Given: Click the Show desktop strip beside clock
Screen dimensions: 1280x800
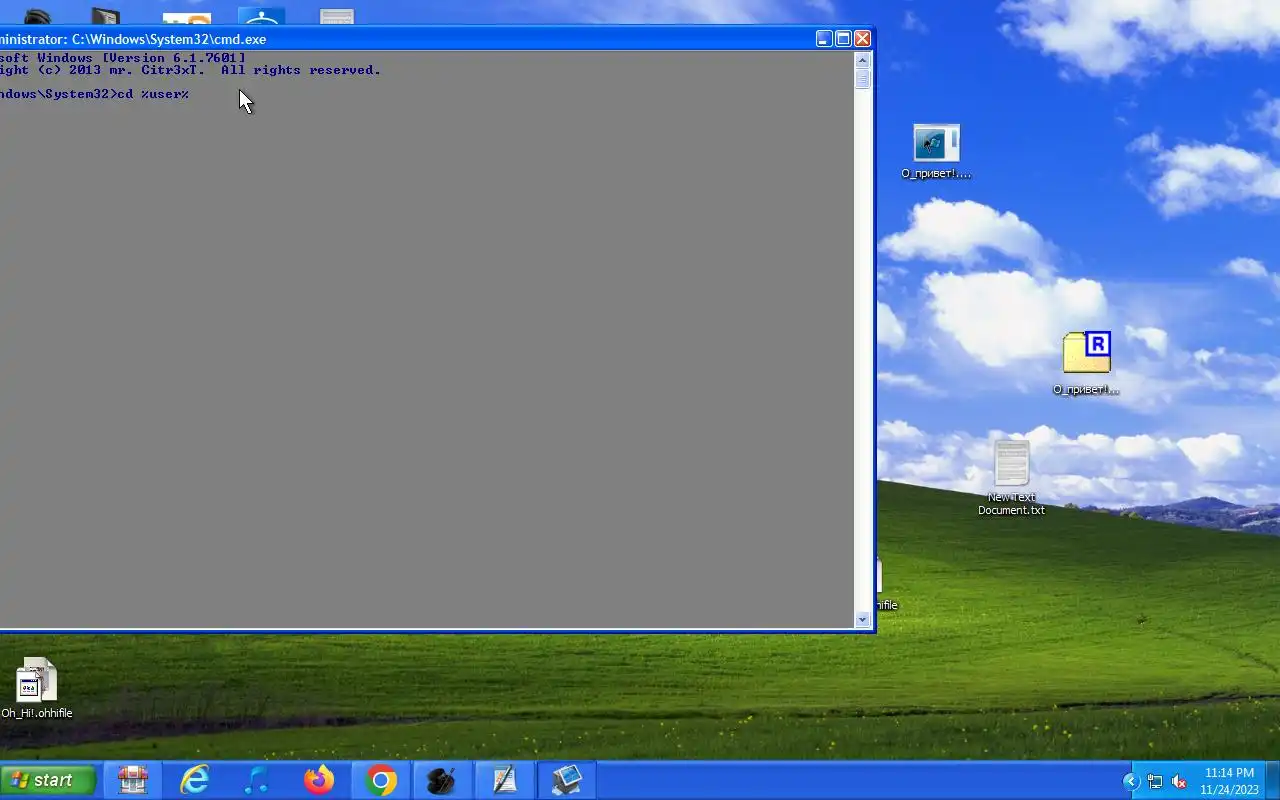Looking at the screenshot, I should (x=1273, y=781).
